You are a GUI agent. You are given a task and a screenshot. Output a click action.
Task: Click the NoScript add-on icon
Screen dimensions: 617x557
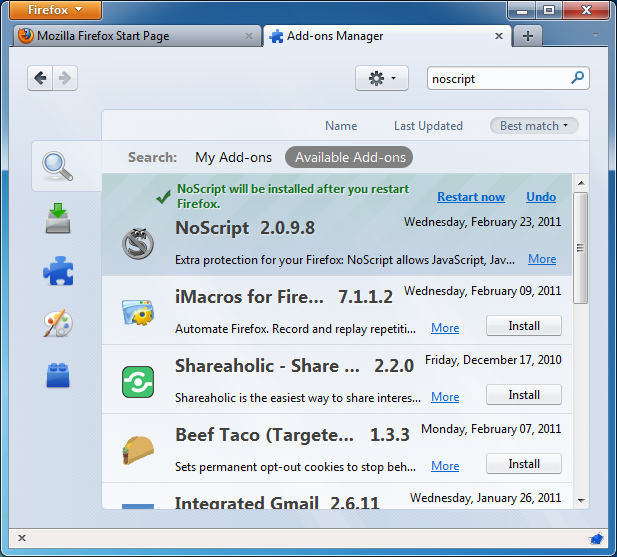click(137, 243)
